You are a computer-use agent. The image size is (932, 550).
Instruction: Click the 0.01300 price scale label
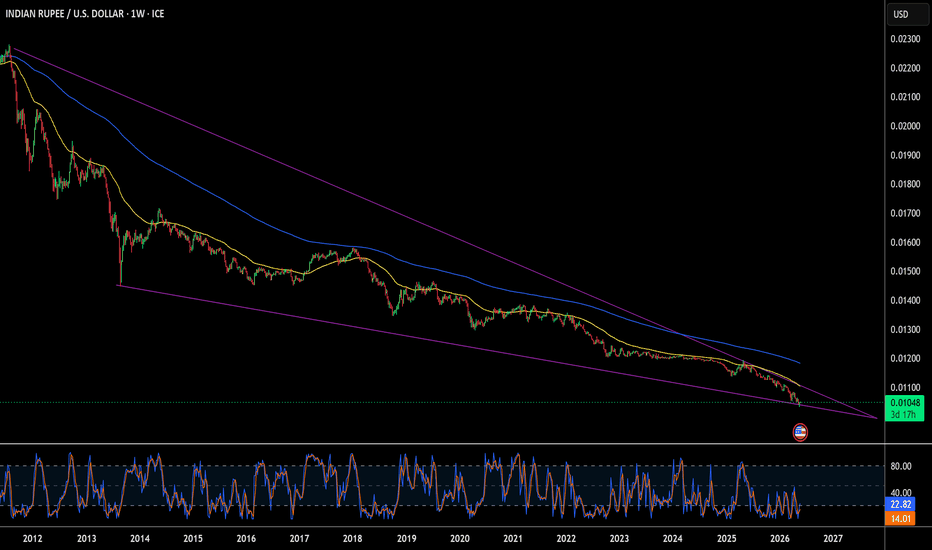click(x=905, y=329)
